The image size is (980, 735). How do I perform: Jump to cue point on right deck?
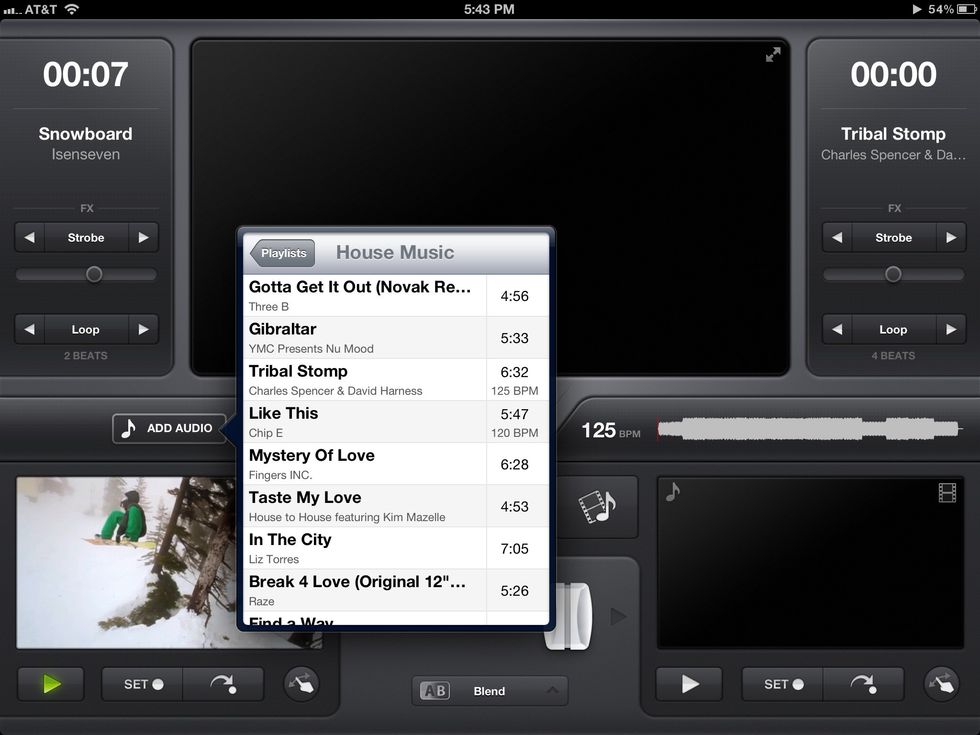[x=863, y=684]
